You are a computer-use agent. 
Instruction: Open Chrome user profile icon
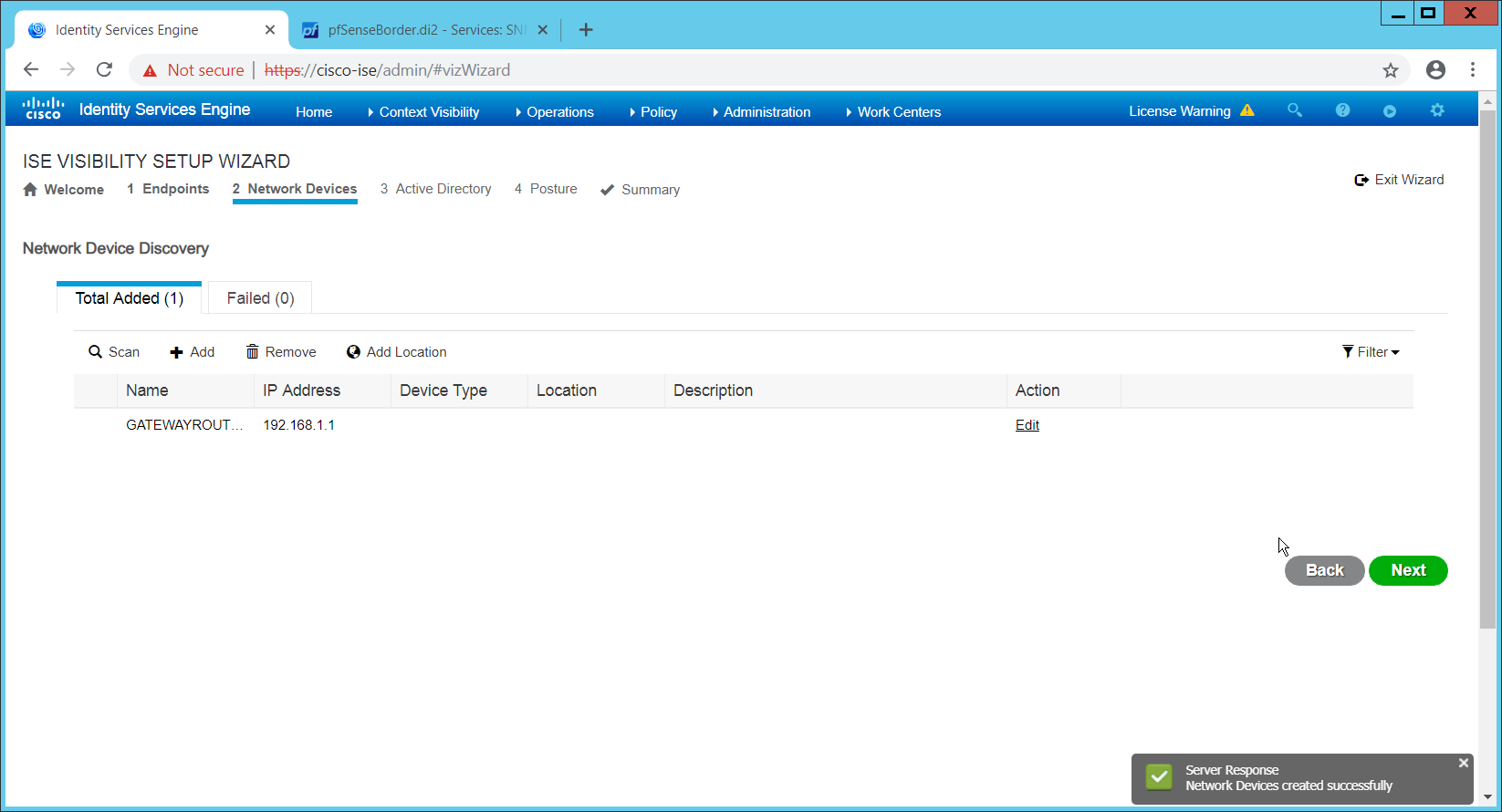(x=1435, y=70)
